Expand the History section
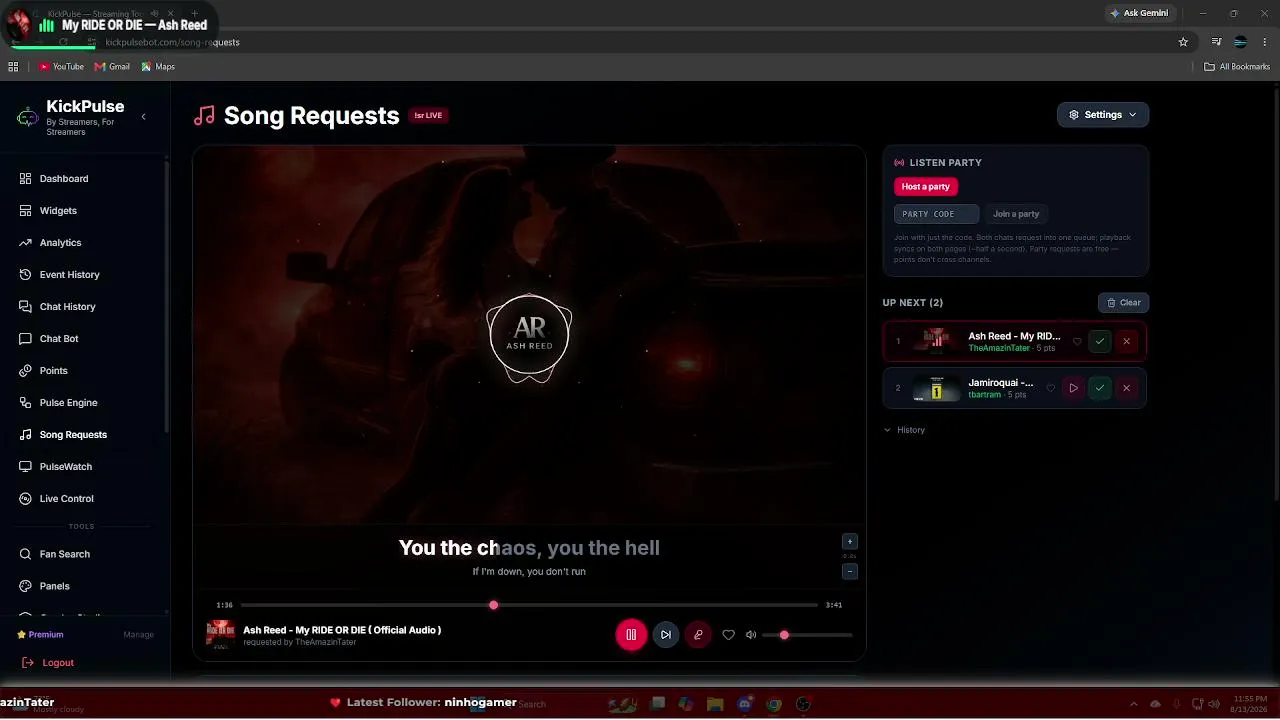1280x720 pixels. 904,430
